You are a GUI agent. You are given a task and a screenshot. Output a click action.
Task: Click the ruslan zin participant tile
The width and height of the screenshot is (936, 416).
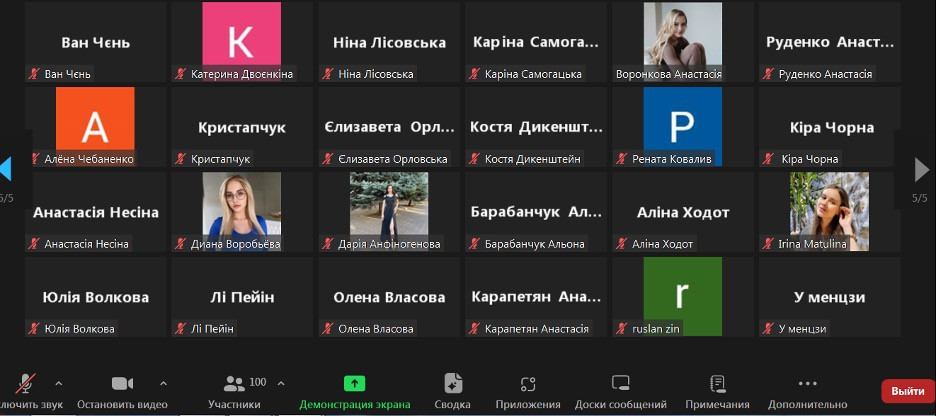coord(682,296)
